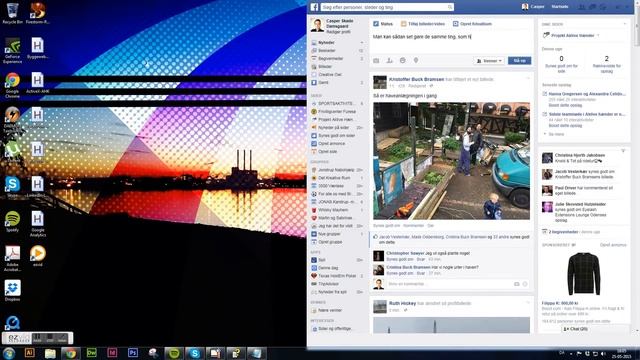The width and height of the screenshot is (640, 360).
Task: Click the camera icon in the comment box
Action: [516, 284]
